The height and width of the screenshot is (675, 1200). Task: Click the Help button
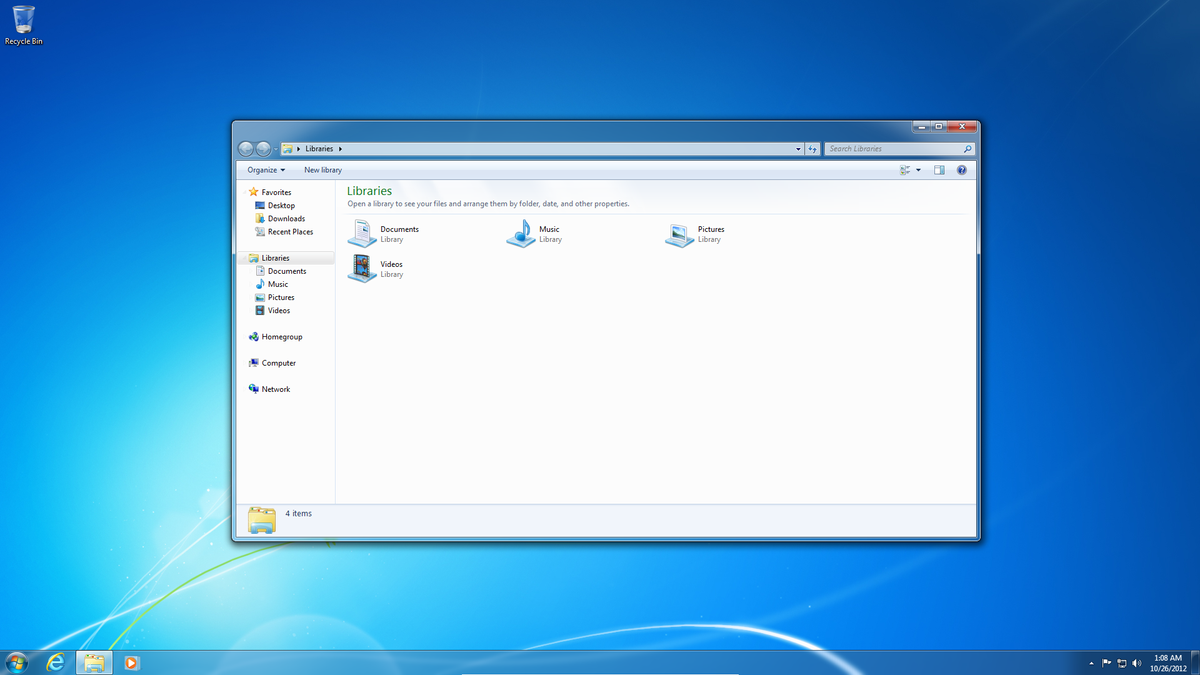pos(961,169)
